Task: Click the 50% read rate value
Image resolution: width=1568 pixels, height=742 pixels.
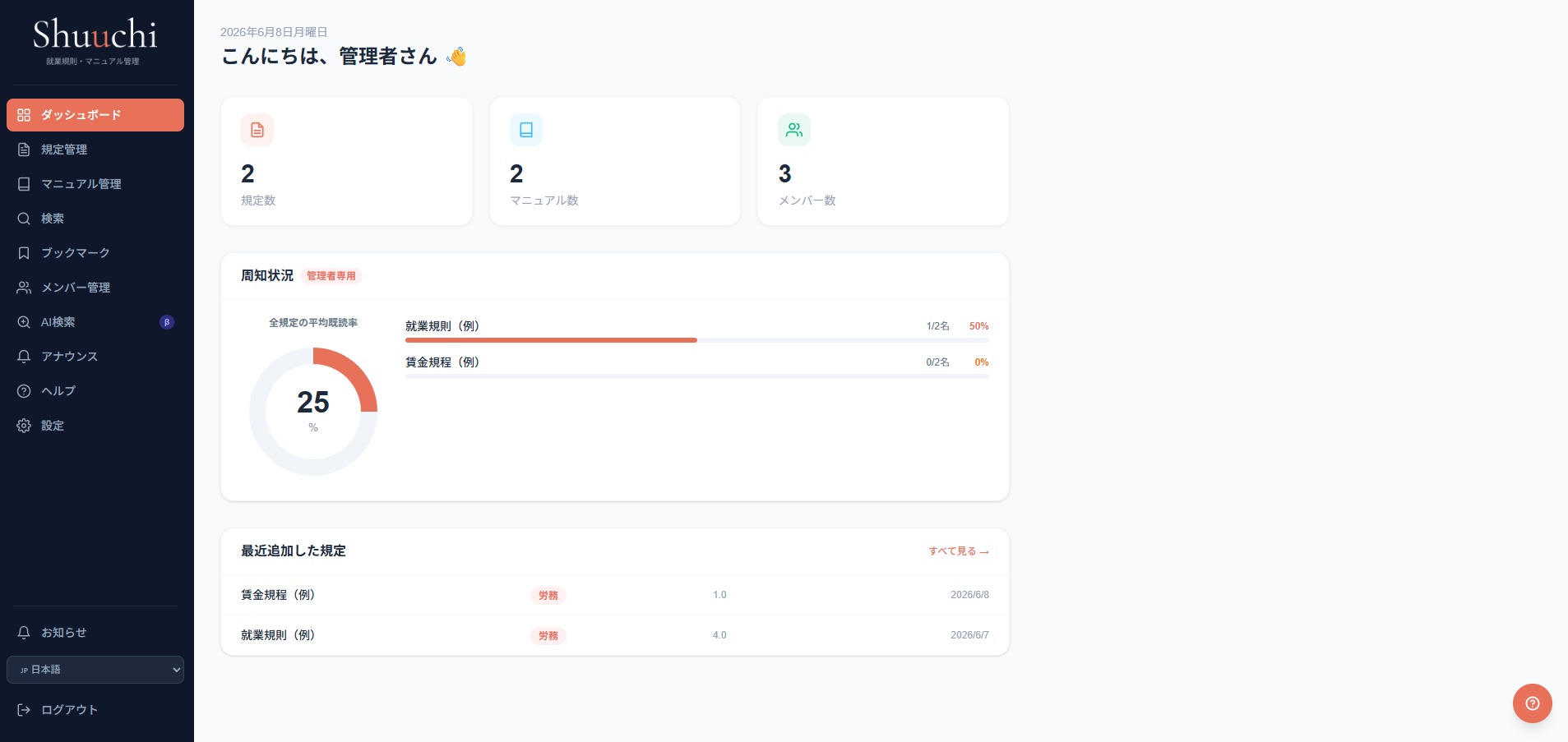Action: [978, 326]
